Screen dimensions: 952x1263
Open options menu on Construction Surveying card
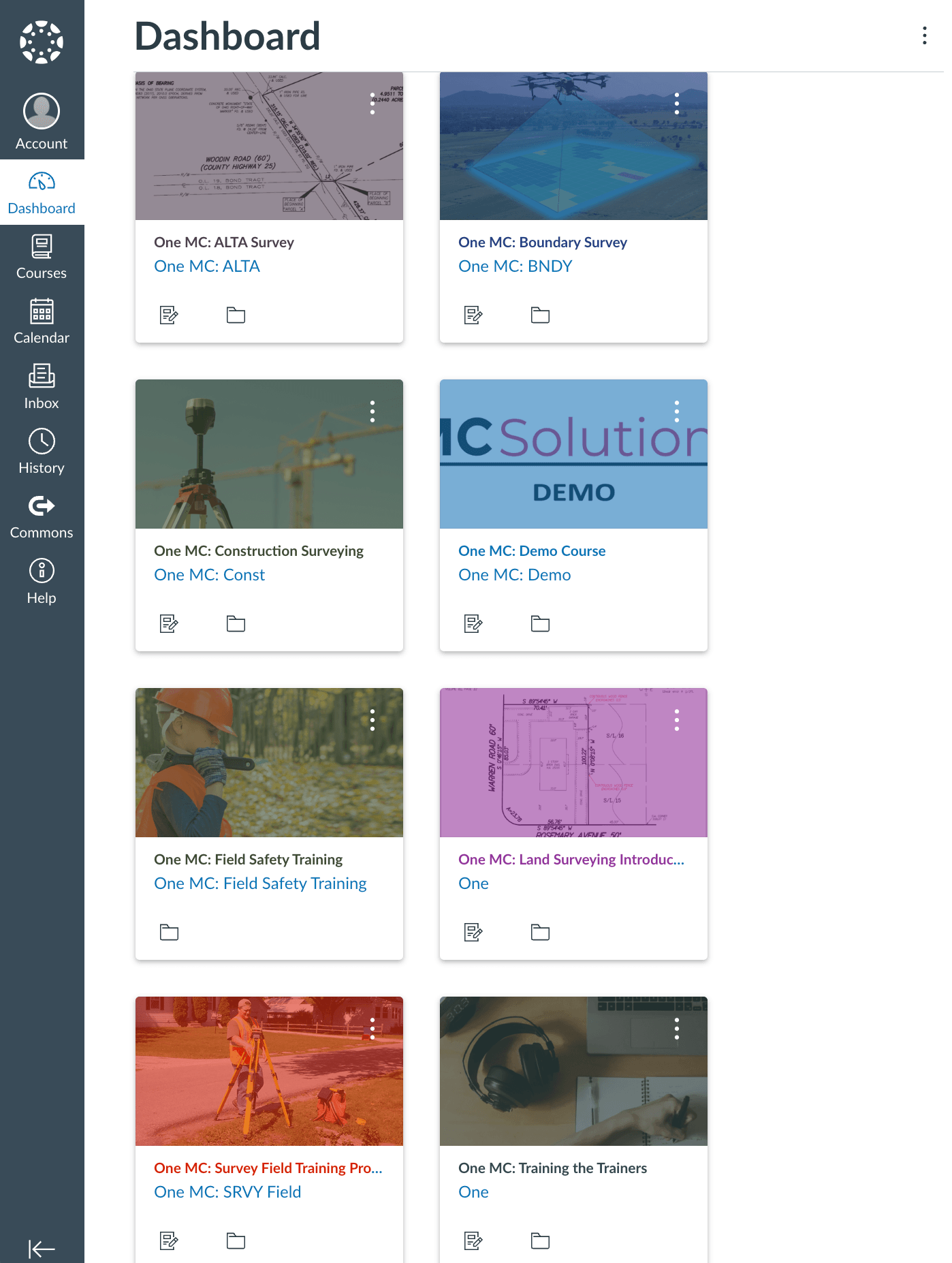tap(372, 411)
